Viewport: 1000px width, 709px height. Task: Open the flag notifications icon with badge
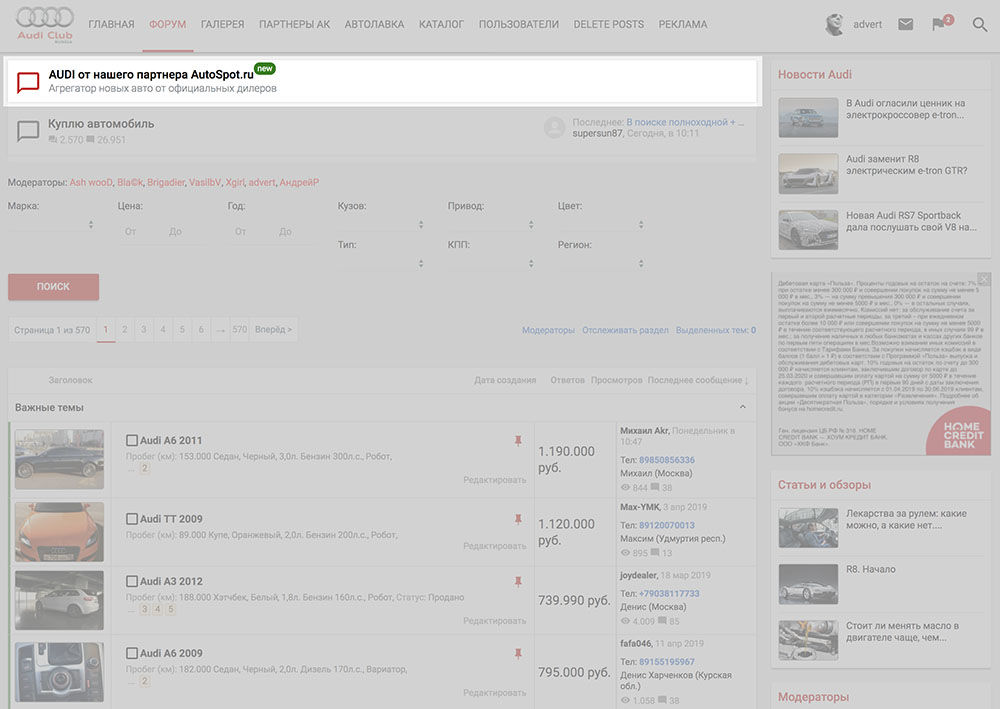941,24
